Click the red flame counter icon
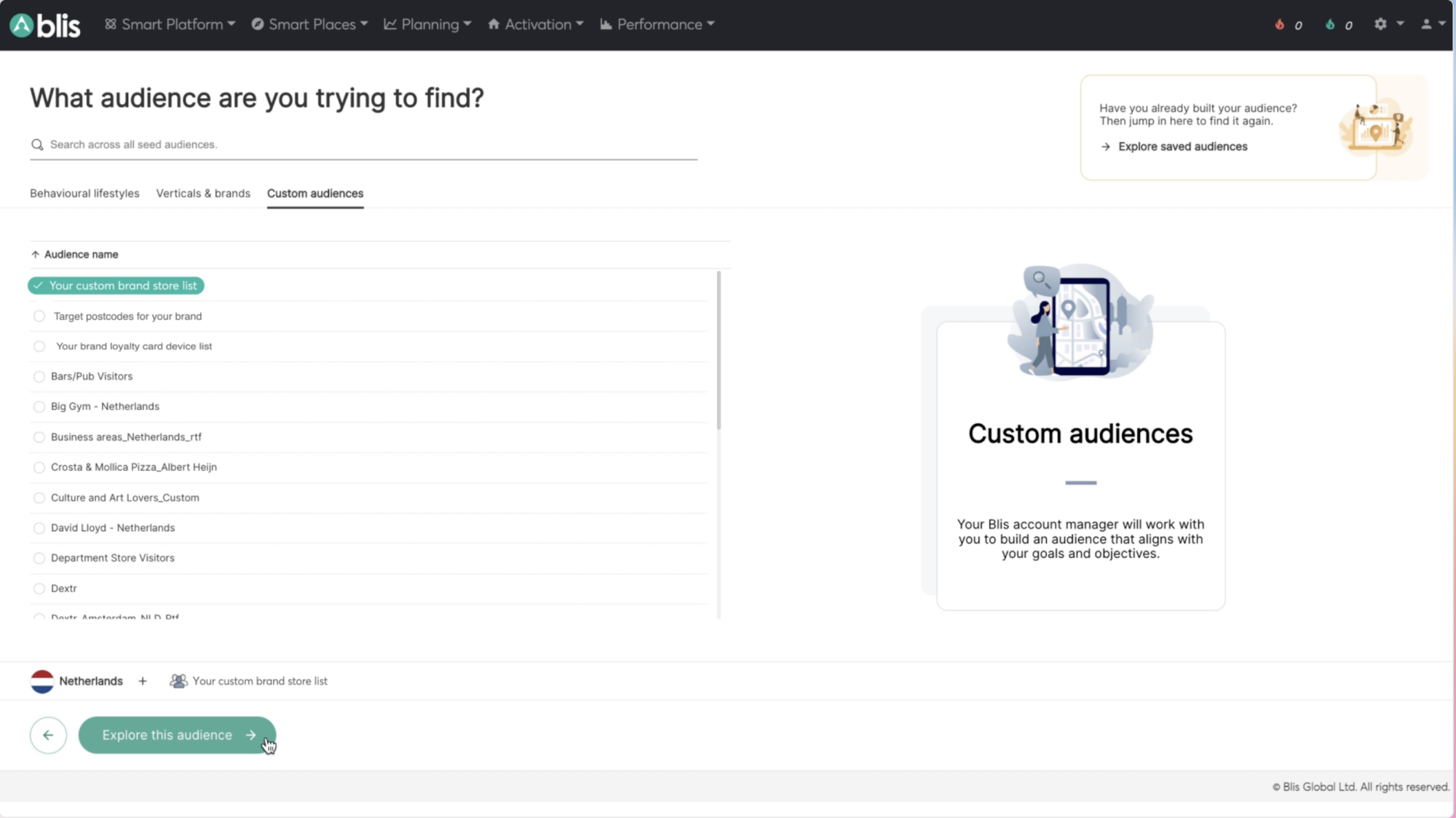The image size is (1456, 818). click(1279, 24)
